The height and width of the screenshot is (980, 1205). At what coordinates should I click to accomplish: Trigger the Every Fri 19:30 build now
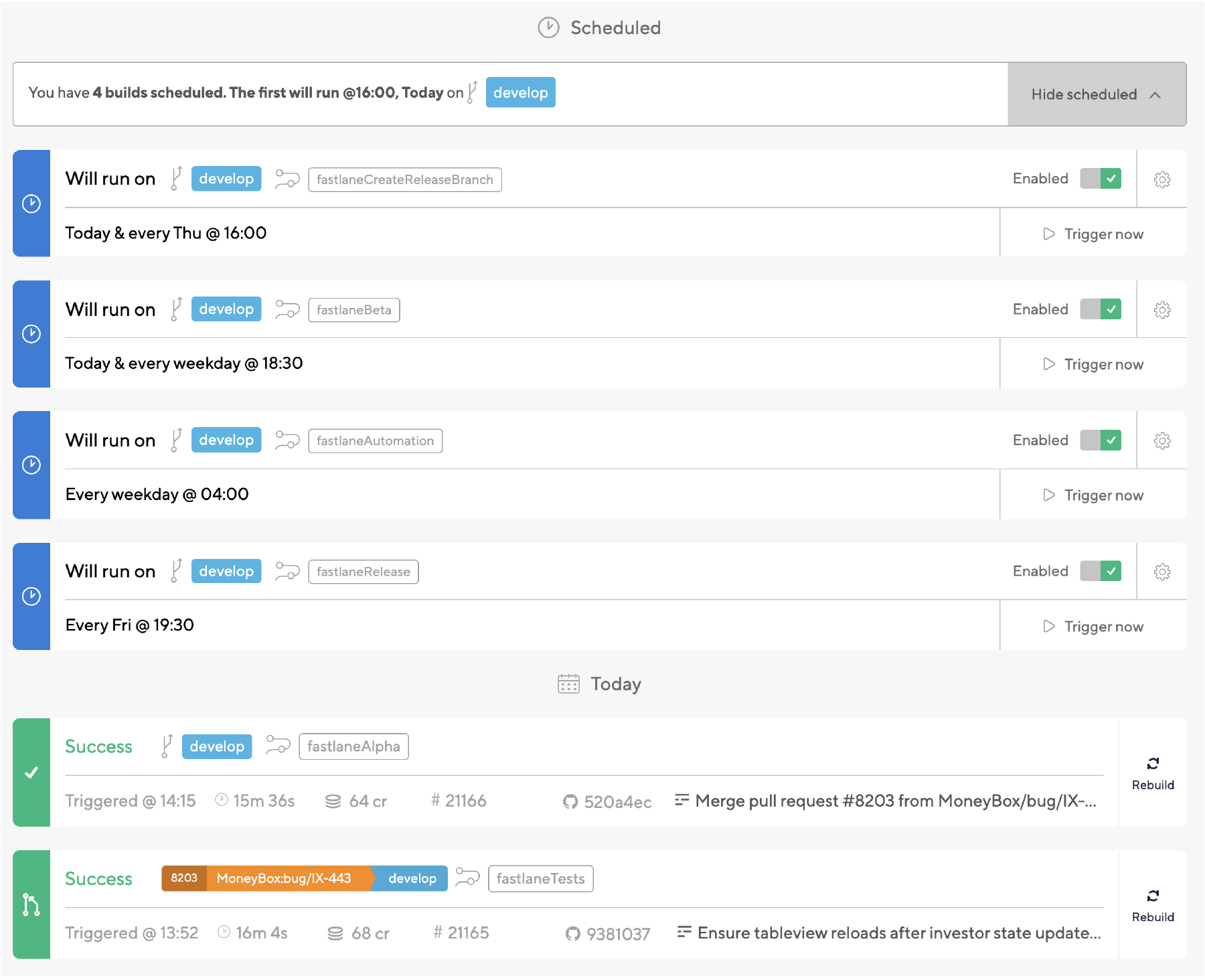[x=1093, y=627]
